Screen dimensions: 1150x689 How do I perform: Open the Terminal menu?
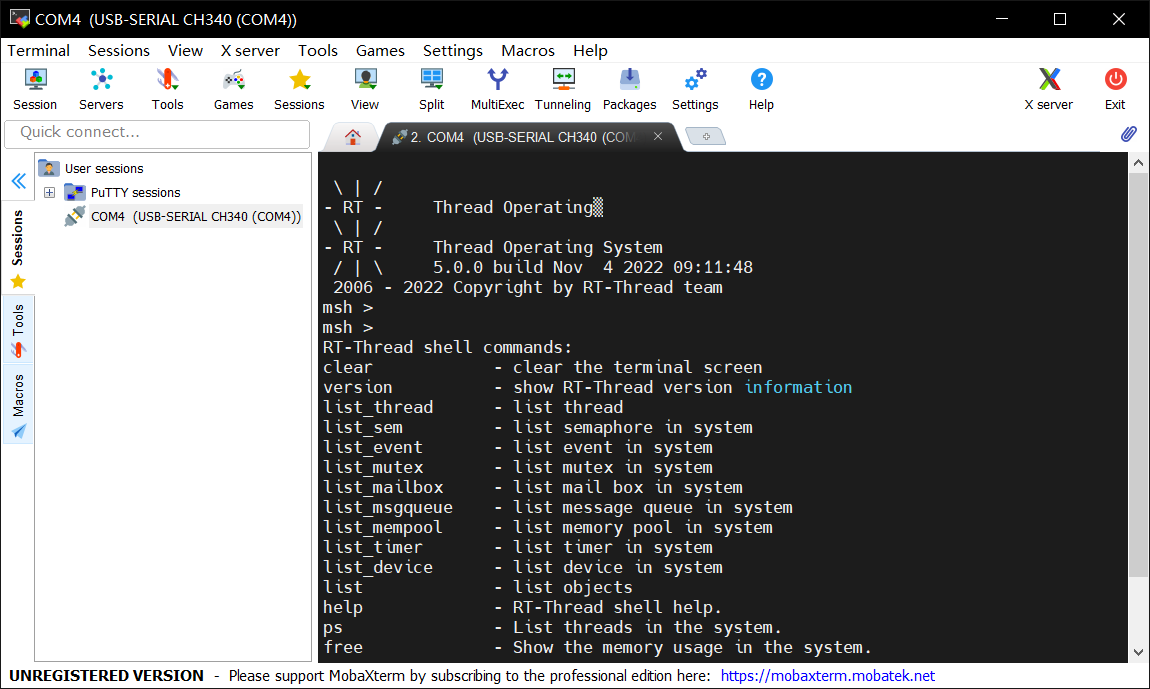(x=38, y=51)
